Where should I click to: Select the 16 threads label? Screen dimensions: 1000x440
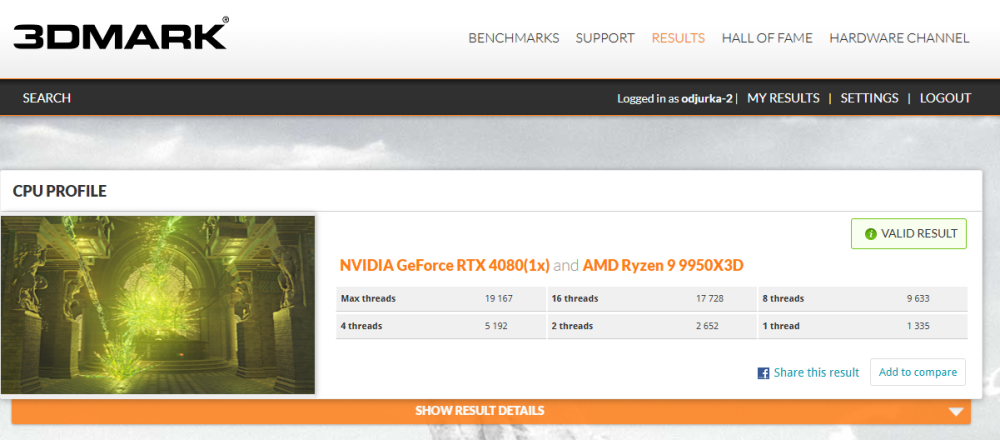coord(575,298)
